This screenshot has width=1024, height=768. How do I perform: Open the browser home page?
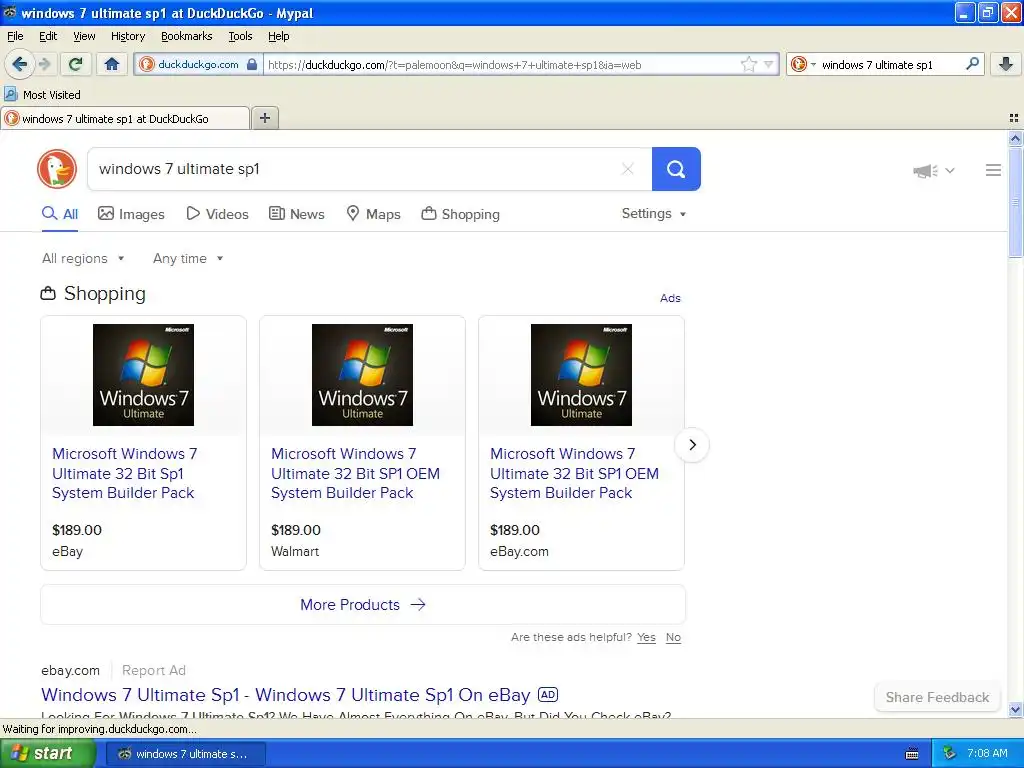pyautogui.click(x=112, y=64)
